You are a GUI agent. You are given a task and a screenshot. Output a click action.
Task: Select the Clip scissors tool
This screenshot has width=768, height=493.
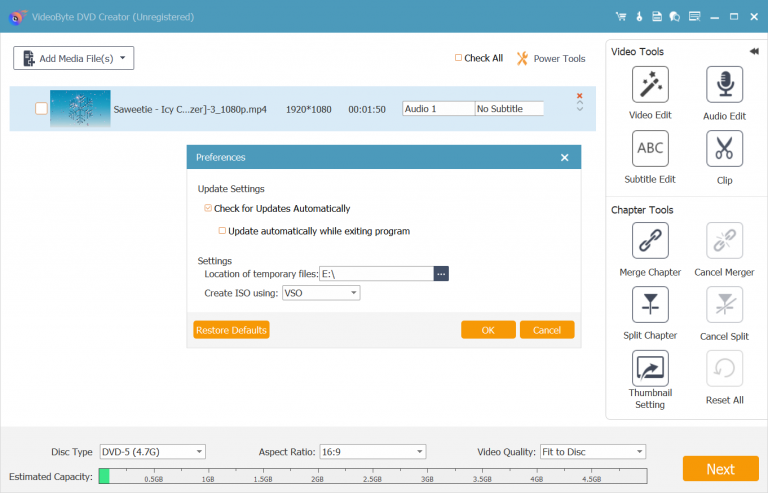pos(724,148)
